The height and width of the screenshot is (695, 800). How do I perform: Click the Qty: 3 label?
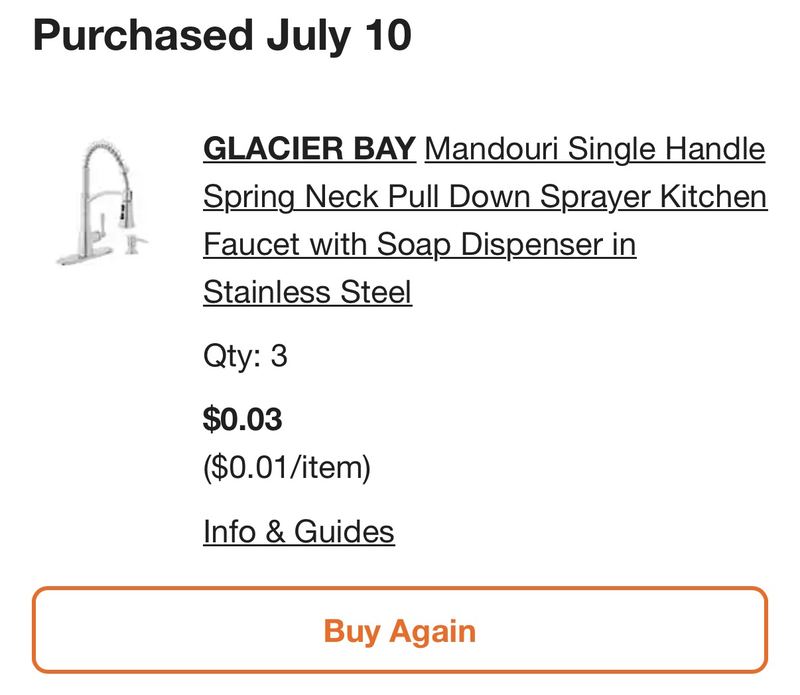click(x=245, y=356)
